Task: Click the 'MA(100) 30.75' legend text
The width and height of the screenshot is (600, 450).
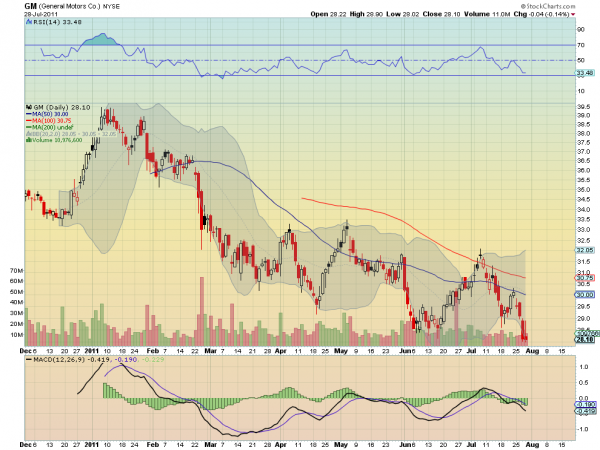Action: click(52, 121)
